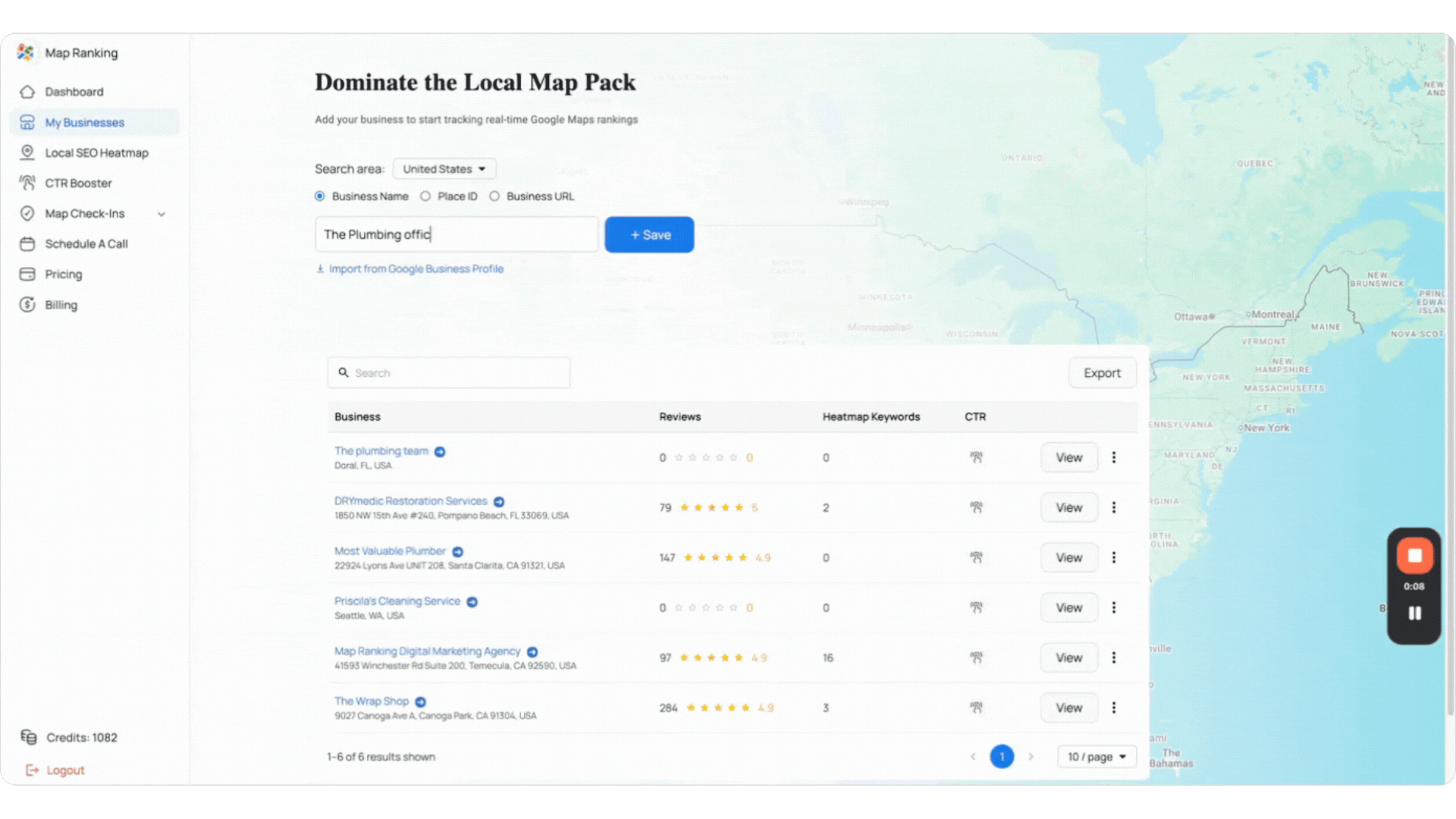Viewport: 1456px width, 819px height.
Task: Click arrow icon next to DRYmedic Restoration Services
Action: pos(499,501)
